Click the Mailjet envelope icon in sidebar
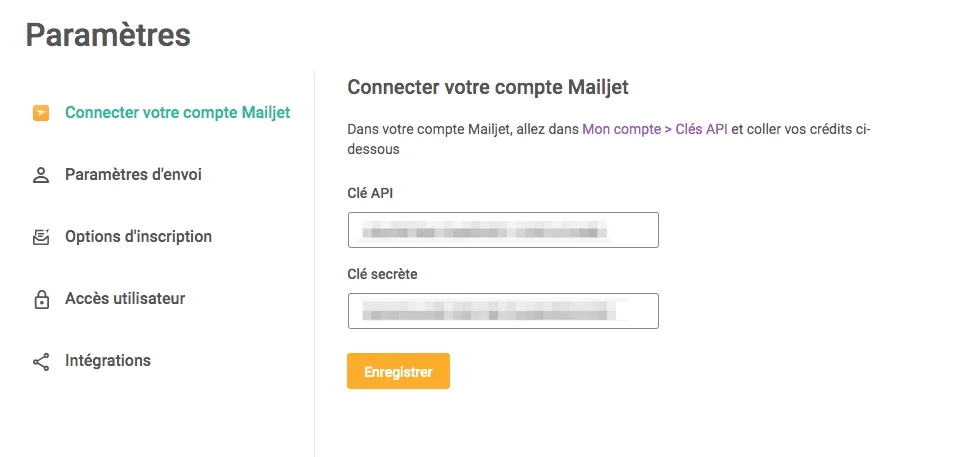960x457 pixels. pyautogui.click(x=41, y=113)
